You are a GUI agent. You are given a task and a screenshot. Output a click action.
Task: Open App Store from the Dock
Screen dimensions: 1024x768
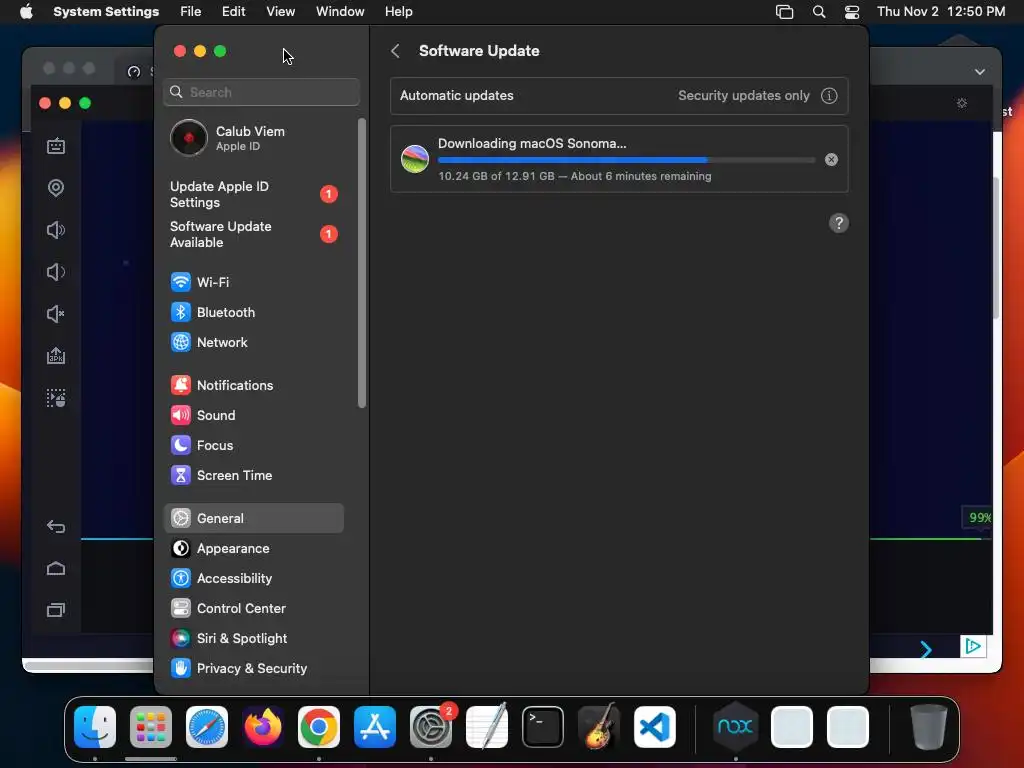[x=375, y=727]
